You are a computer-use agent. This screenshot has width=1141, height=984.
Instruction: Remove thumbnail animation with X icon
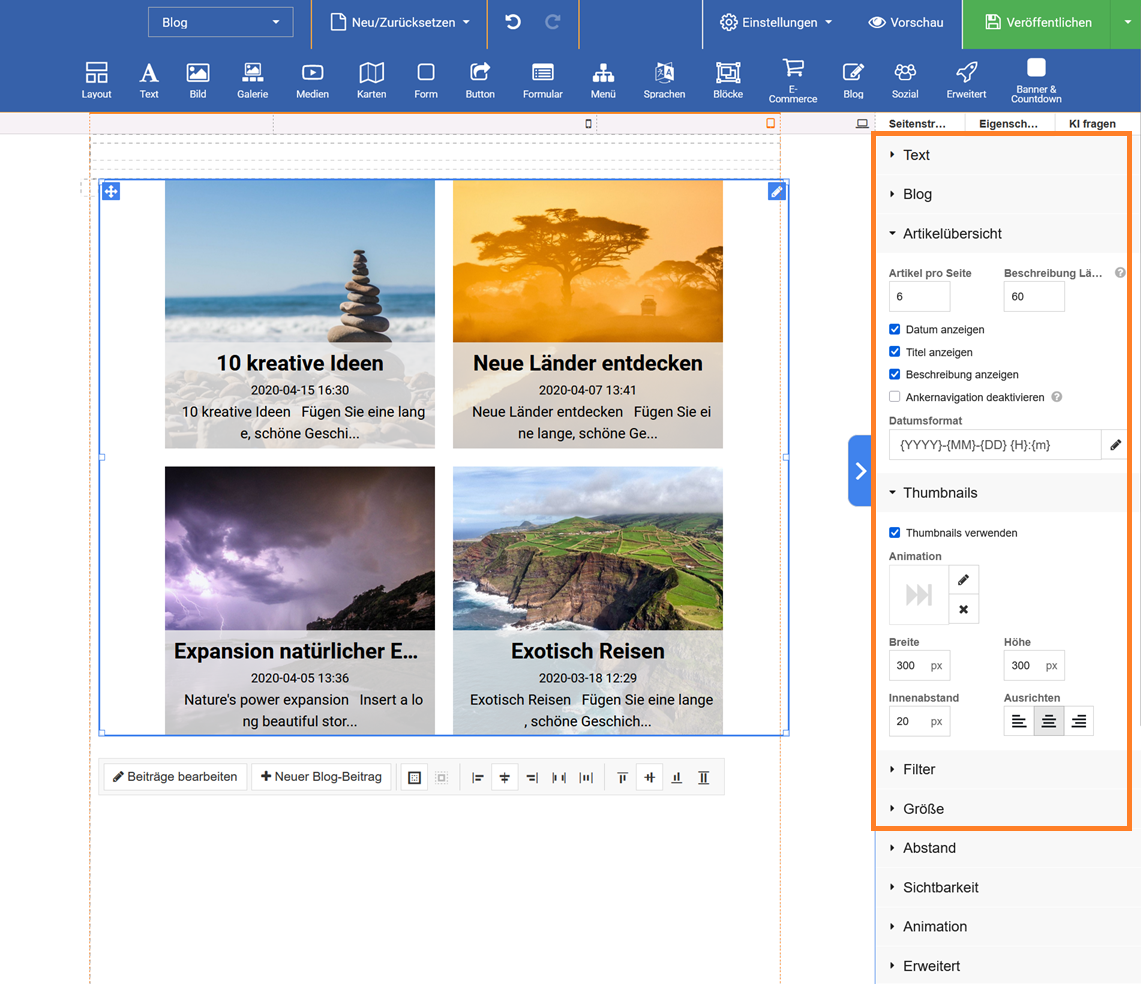(963, 609)
